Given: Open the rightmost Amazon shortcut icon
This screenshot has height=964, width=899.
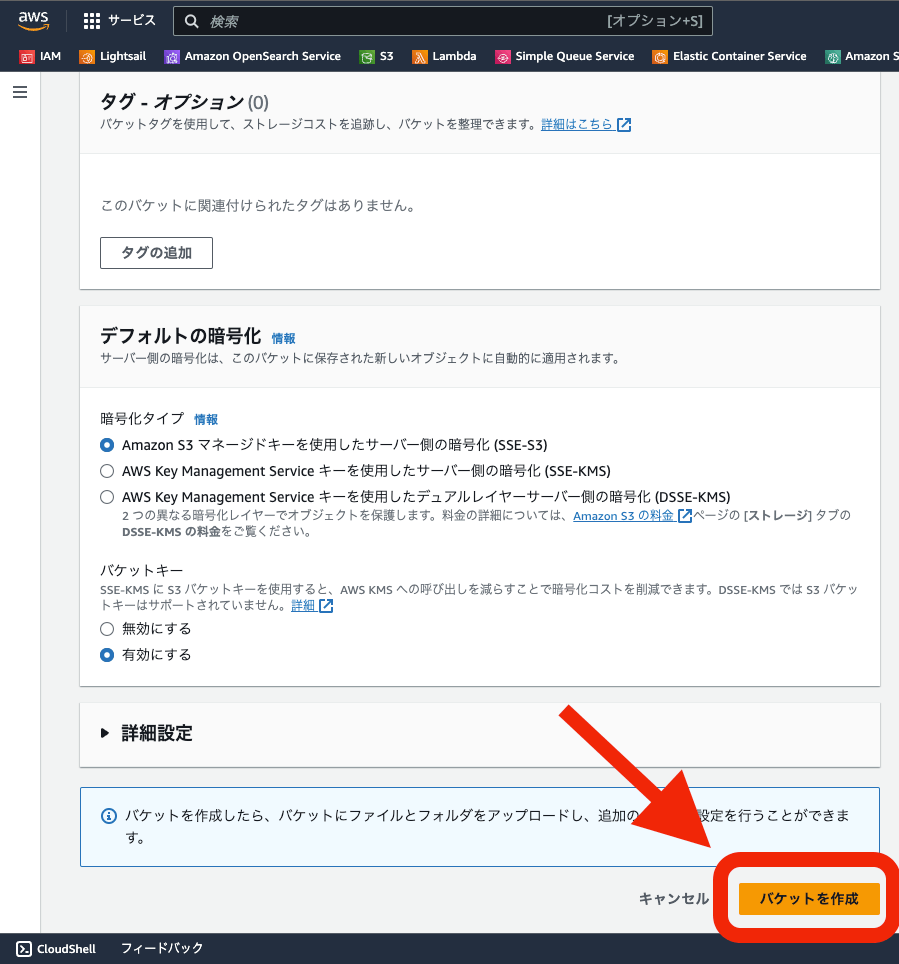Looking at the screenshot, I should (833, 57).
